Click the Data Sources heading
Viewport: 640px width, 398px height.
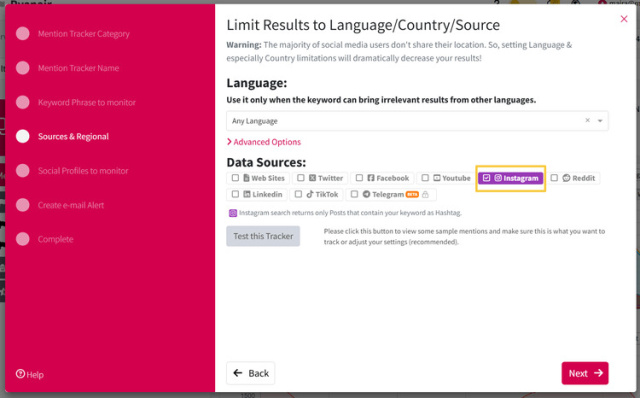coord(266,162)
